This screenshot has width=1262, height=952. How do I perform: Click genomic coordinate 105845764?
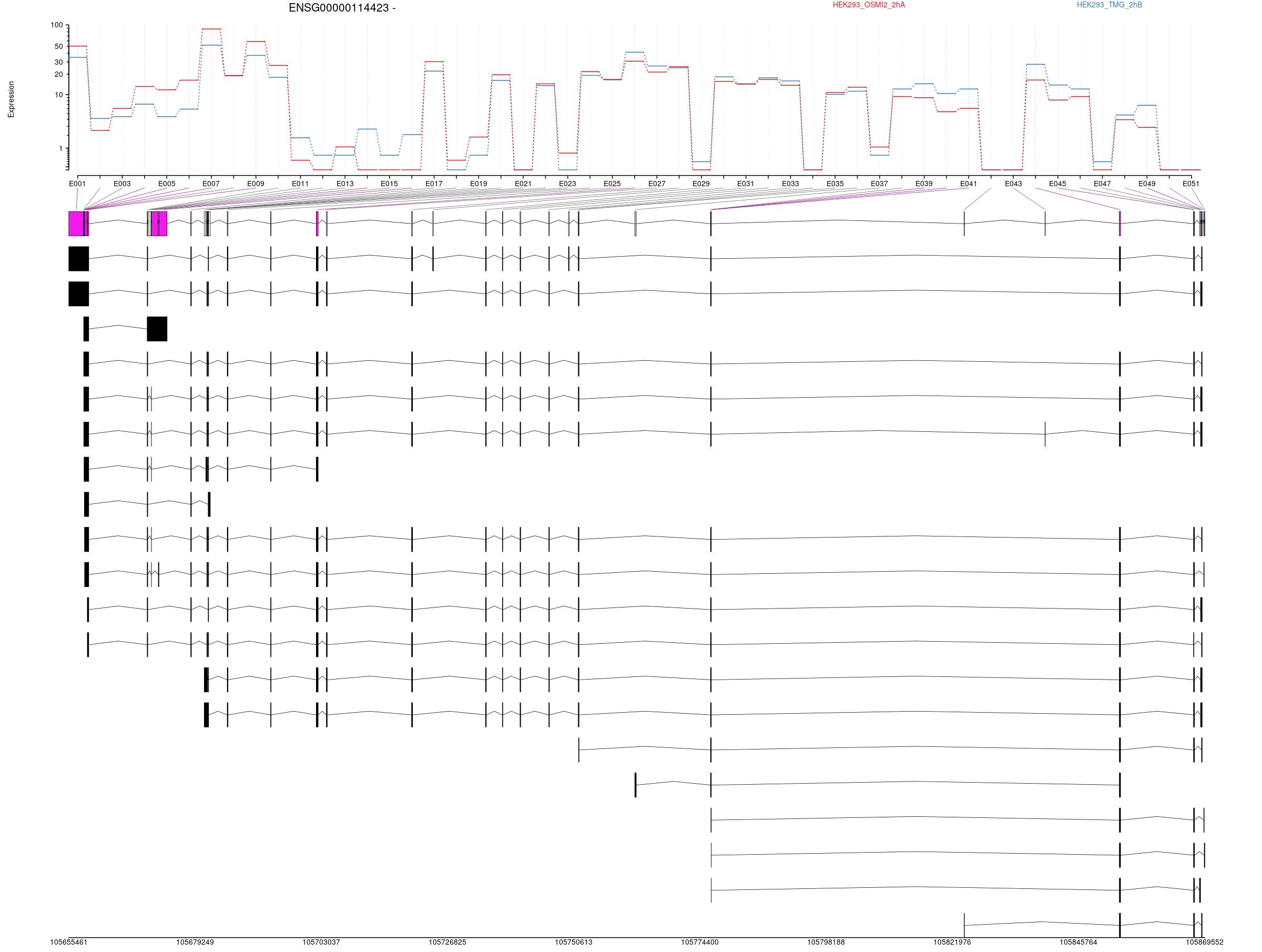(x=1078, y=943)
